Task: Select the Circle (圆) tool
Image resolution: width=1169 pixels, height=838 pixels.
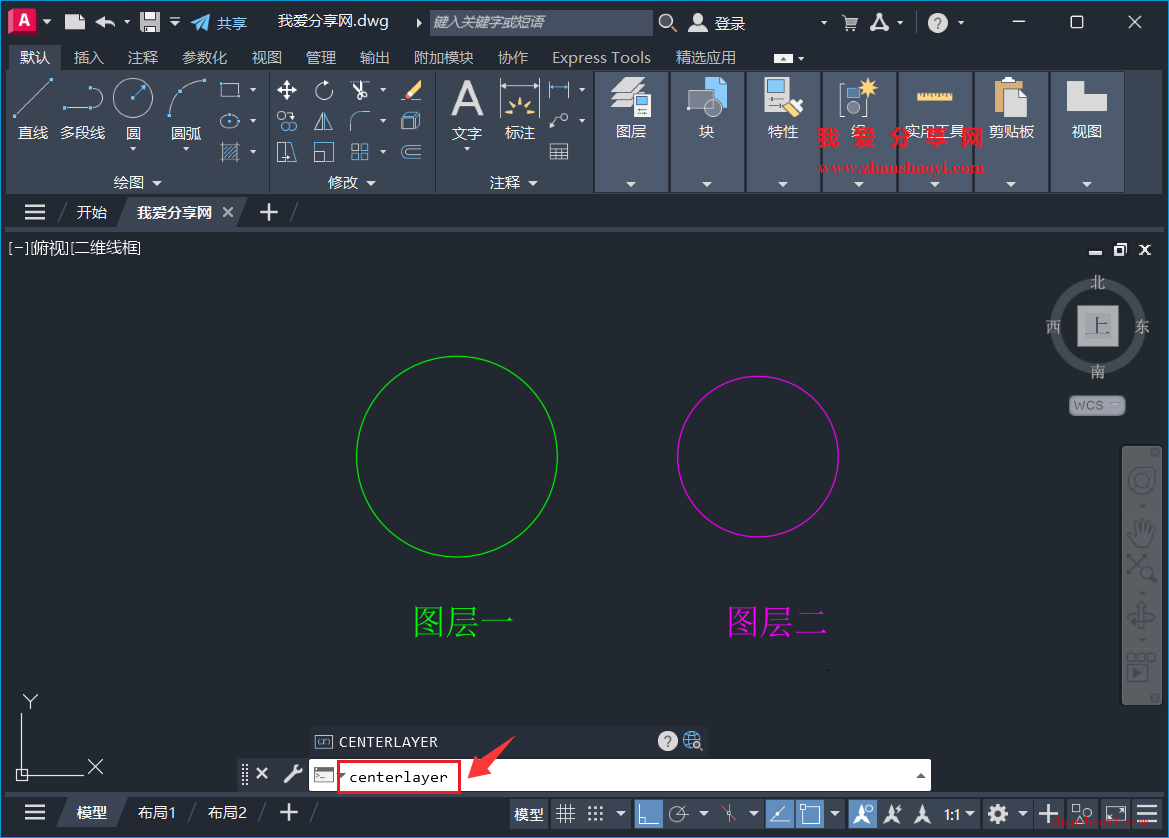Action: pyautogui.click(x=133, y=109)
